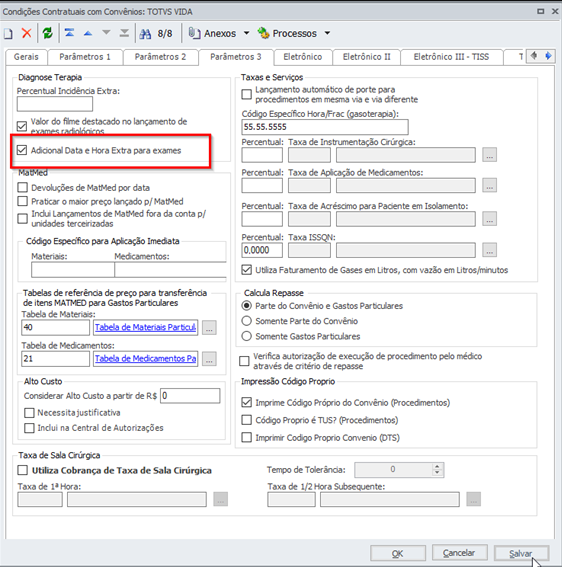
Task: Click the Tabela de Materiais code field 40
Action: (55, 327)
